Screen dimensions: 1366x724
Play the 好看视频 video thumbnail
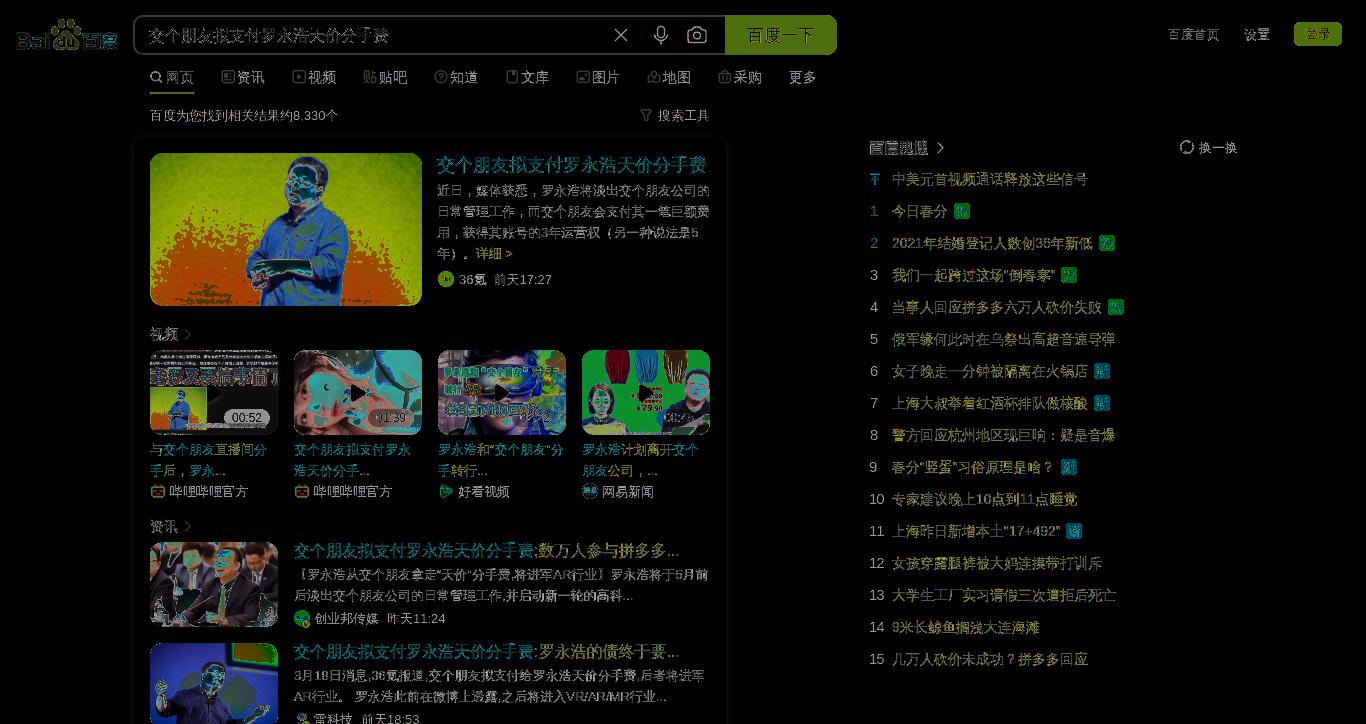502,392
